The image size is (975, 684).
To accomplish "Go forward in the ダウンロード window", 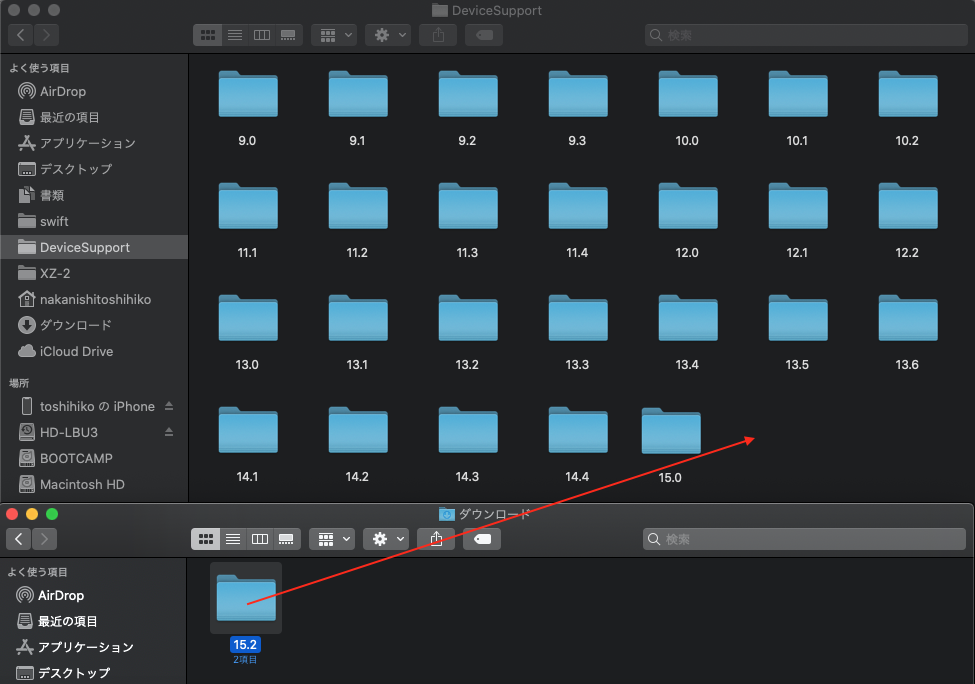I will (44, 539).
